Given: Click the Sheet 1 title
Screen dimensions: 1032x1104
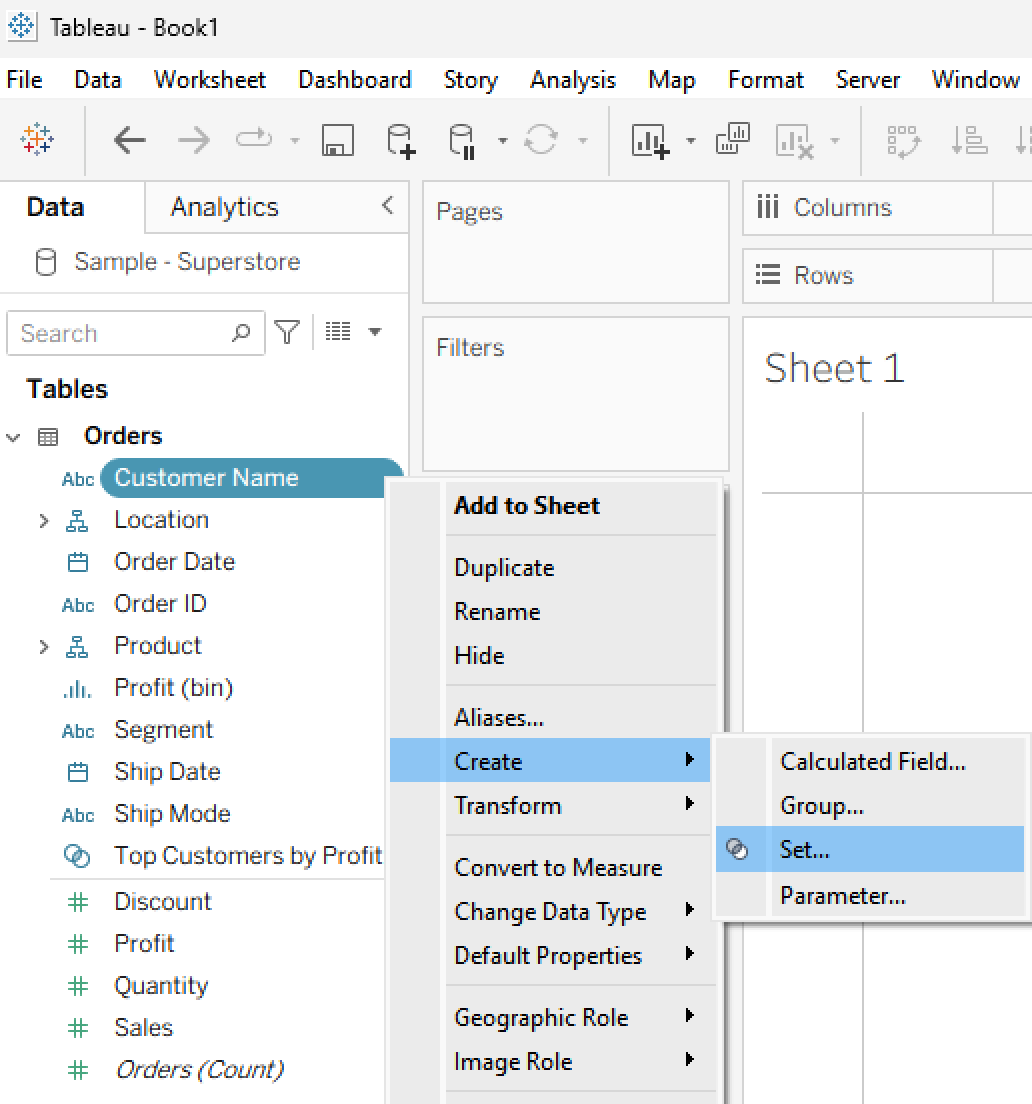Looking at the screenshot, I should [834, 368].
